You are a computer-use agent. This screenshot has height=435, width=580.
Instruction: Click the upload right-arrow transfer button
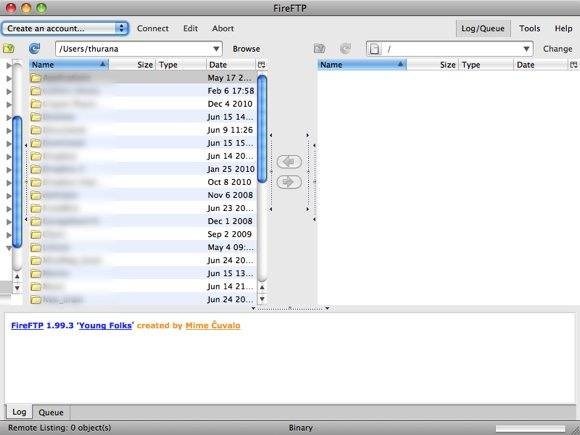pos(289,182)
